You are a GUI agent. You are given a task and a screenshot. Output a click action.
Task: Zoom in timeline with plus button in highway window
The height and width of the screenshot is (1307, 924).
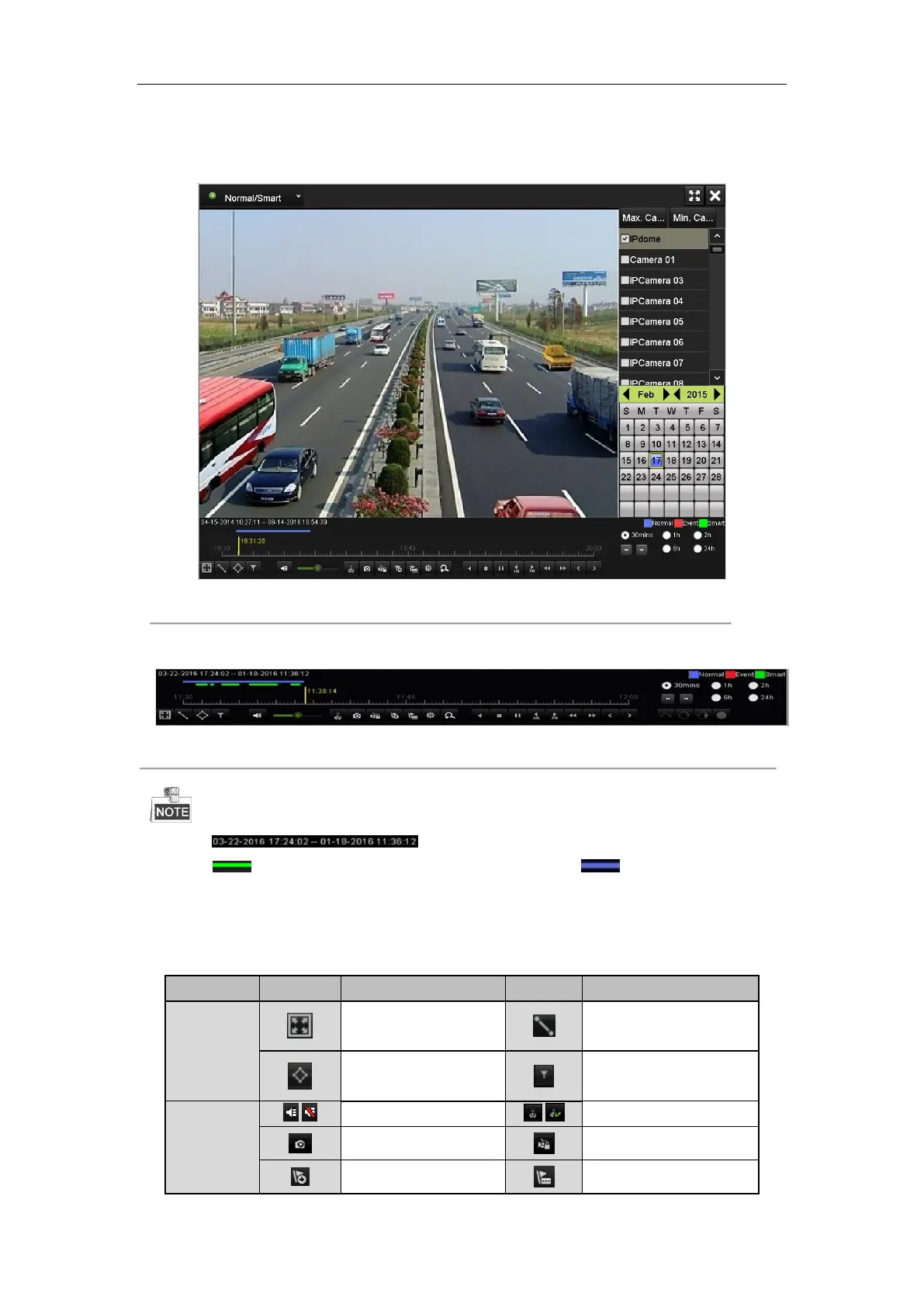point(642,549)
